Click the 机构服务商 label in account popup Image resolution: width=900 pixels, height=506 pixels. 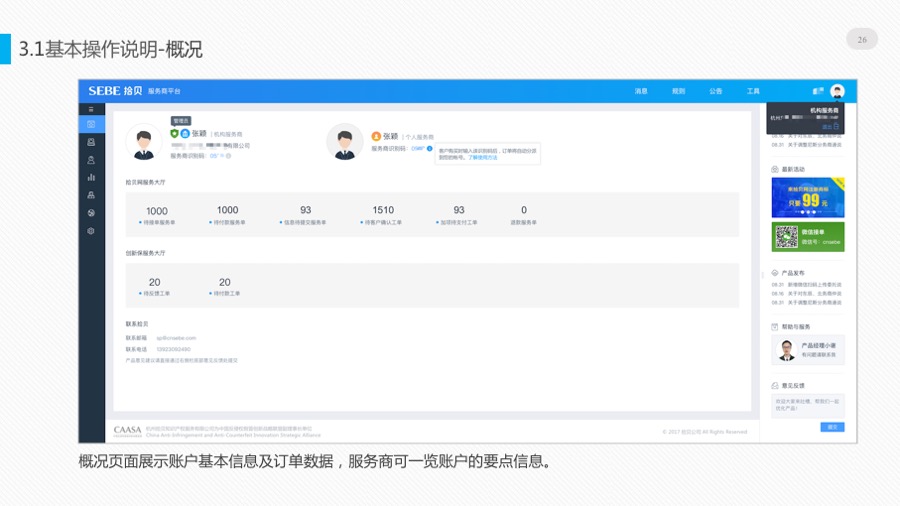tap(824, 110)
